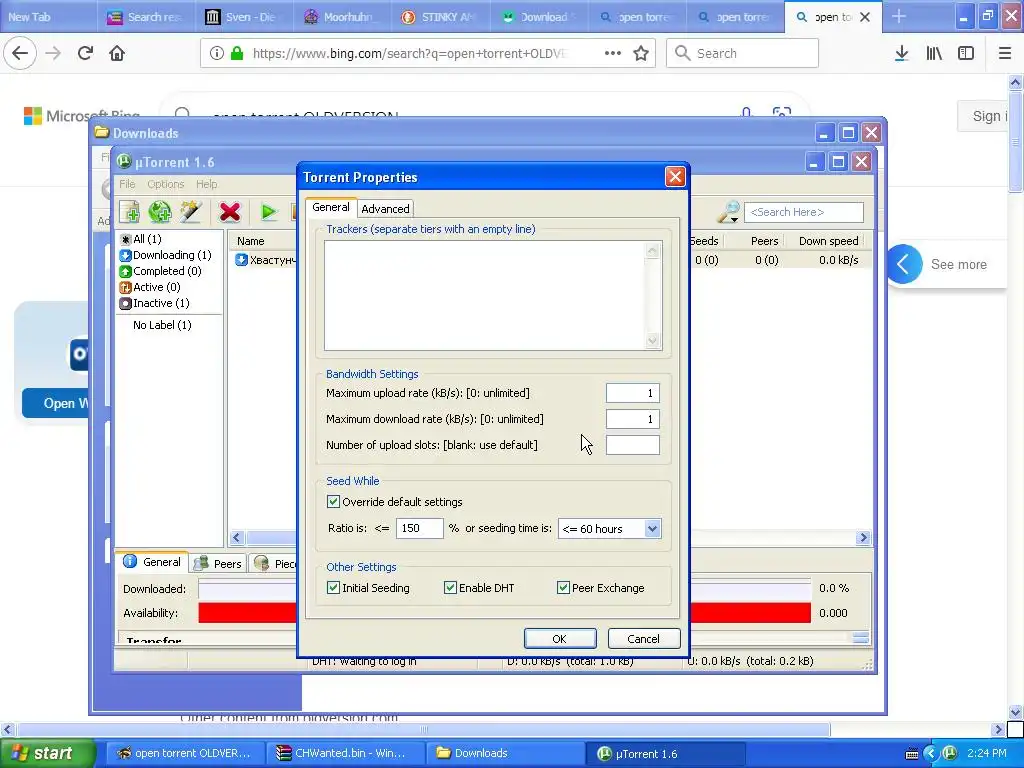Image resolution: width=1024 pixels, height=768 pixels.
Task: Toggle Initial Seeding checkbox
Action: click(333, 588)
